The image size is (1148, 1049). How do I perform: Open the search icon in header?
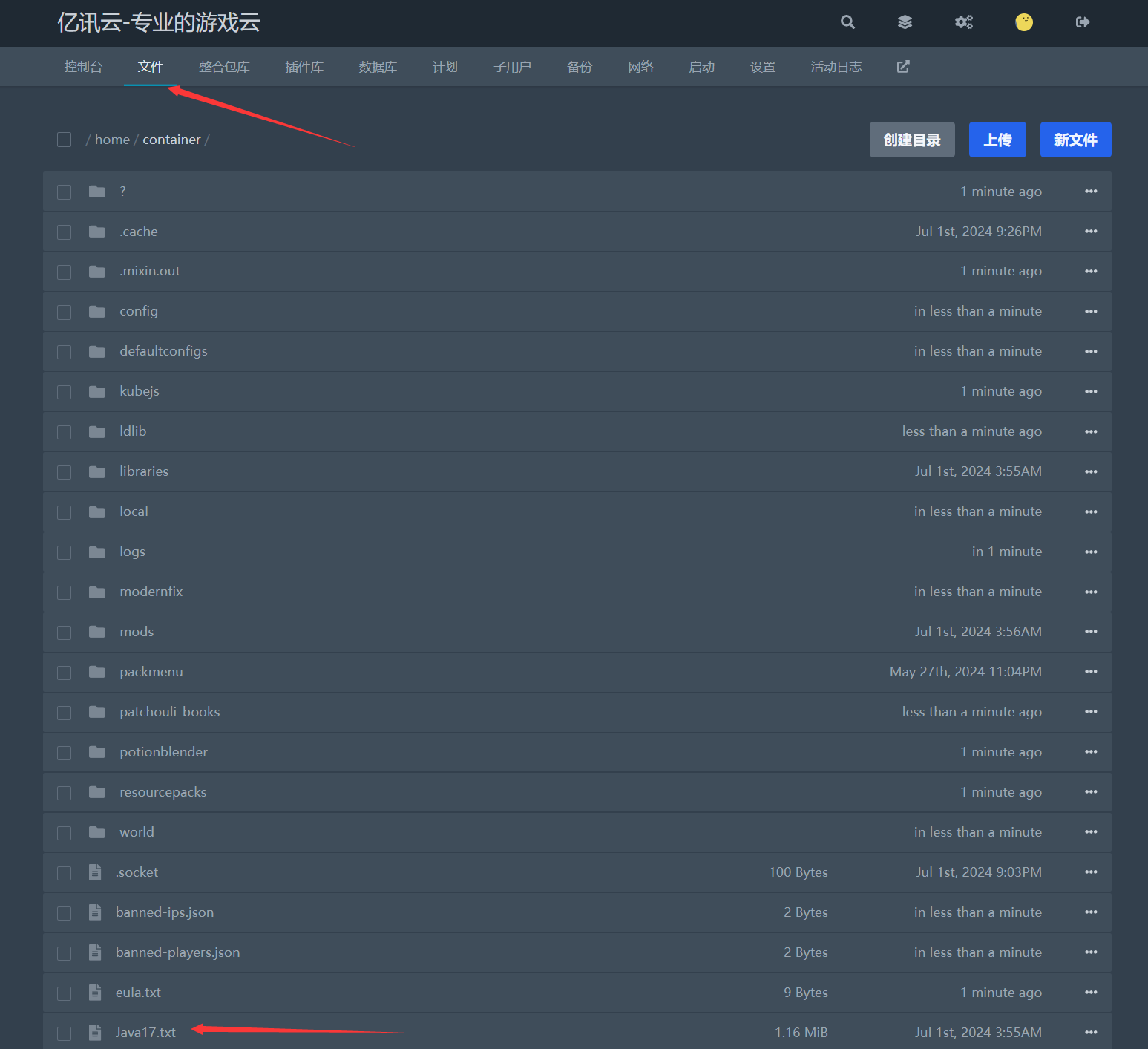point(847,22)
